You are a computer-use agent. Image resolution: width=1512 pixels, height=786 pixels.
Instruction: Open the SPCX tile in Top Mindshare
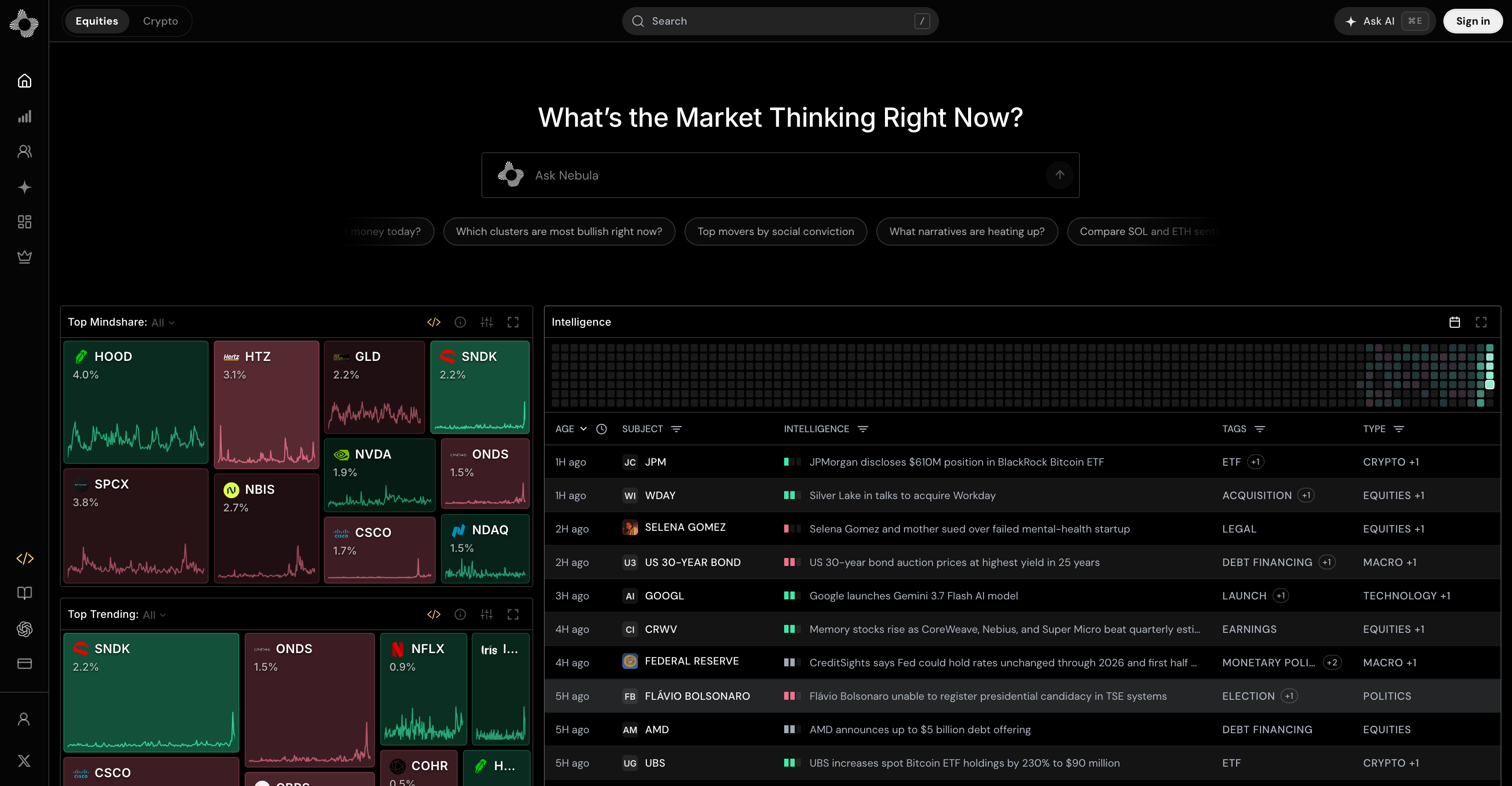coord(136,525)
